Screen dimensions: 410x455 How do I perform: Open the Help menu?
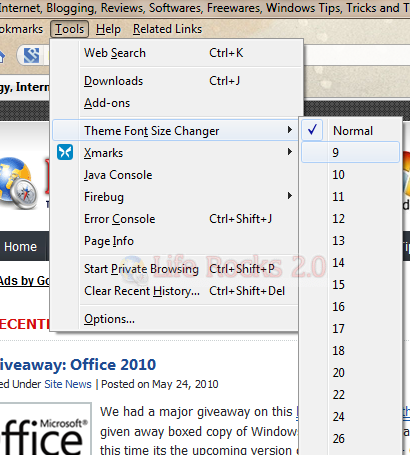coord(108,29)
